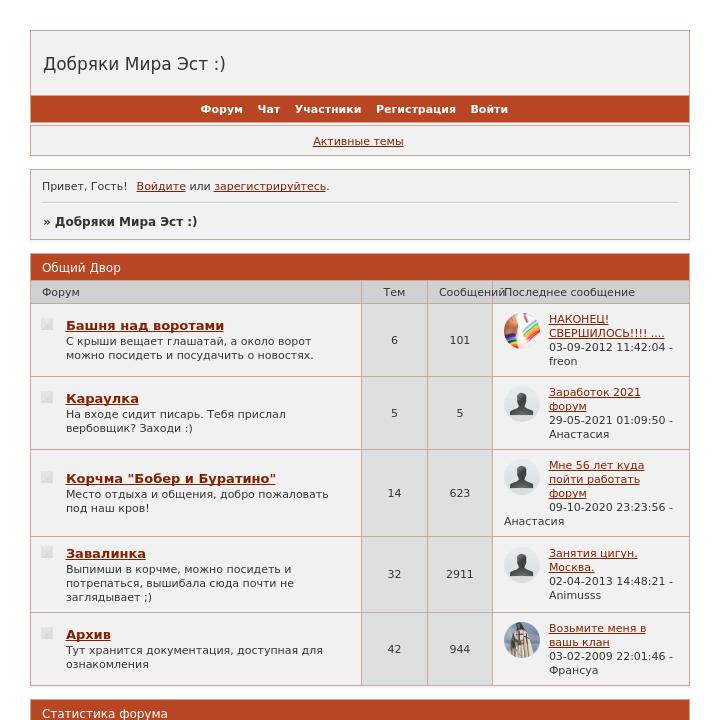Click status icon beside Корчма "Бобер и Буратино"

point(47,477)
